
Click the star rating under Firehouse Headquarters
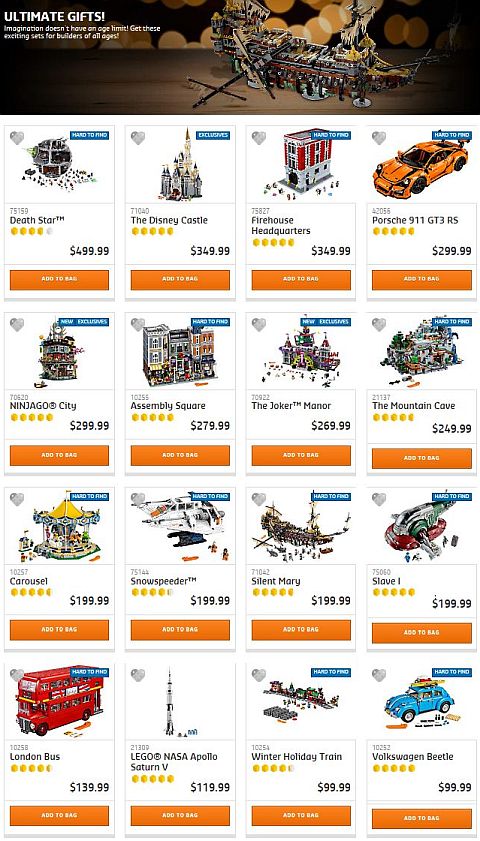click(274, 242)
